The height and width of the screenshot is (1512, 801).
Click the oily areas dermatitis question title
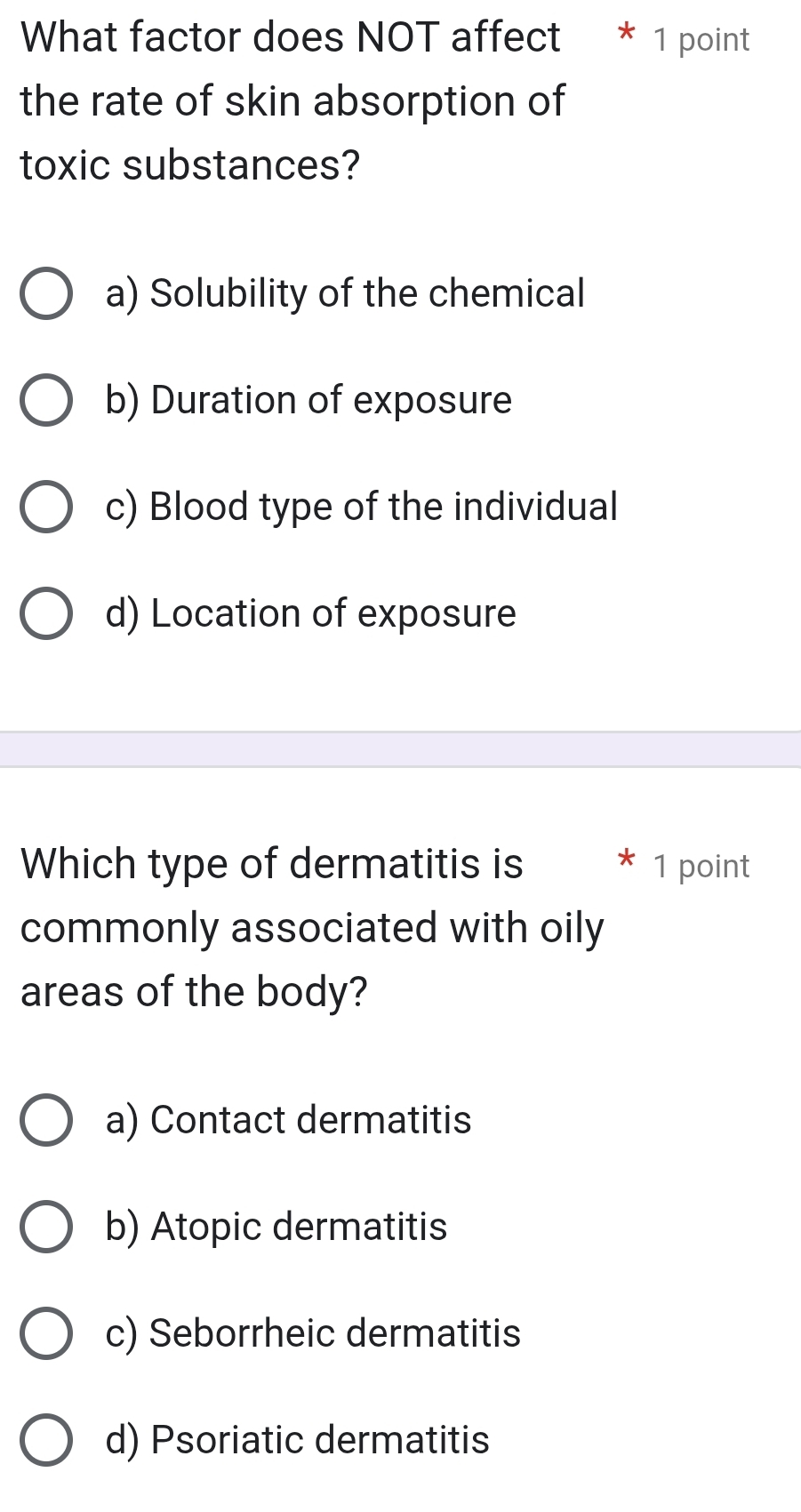tap(311, 928)
